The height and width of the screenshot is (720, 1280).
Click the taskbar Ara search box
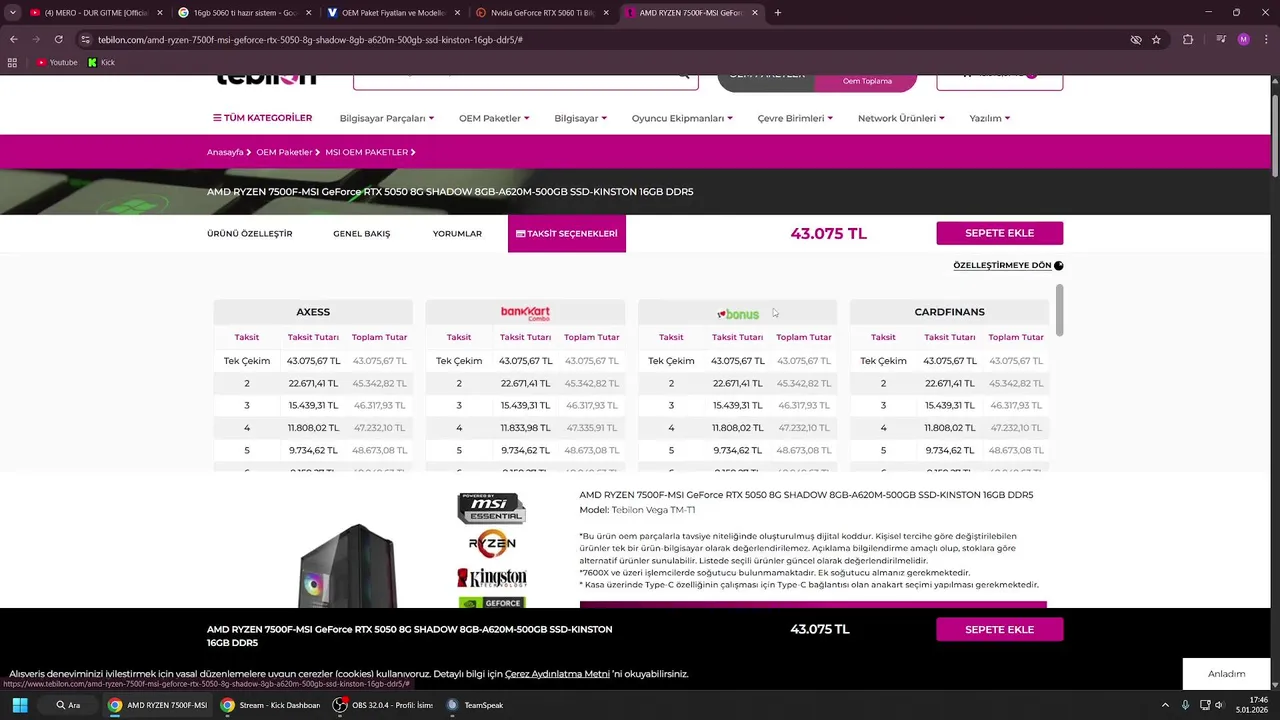(68, 705)
